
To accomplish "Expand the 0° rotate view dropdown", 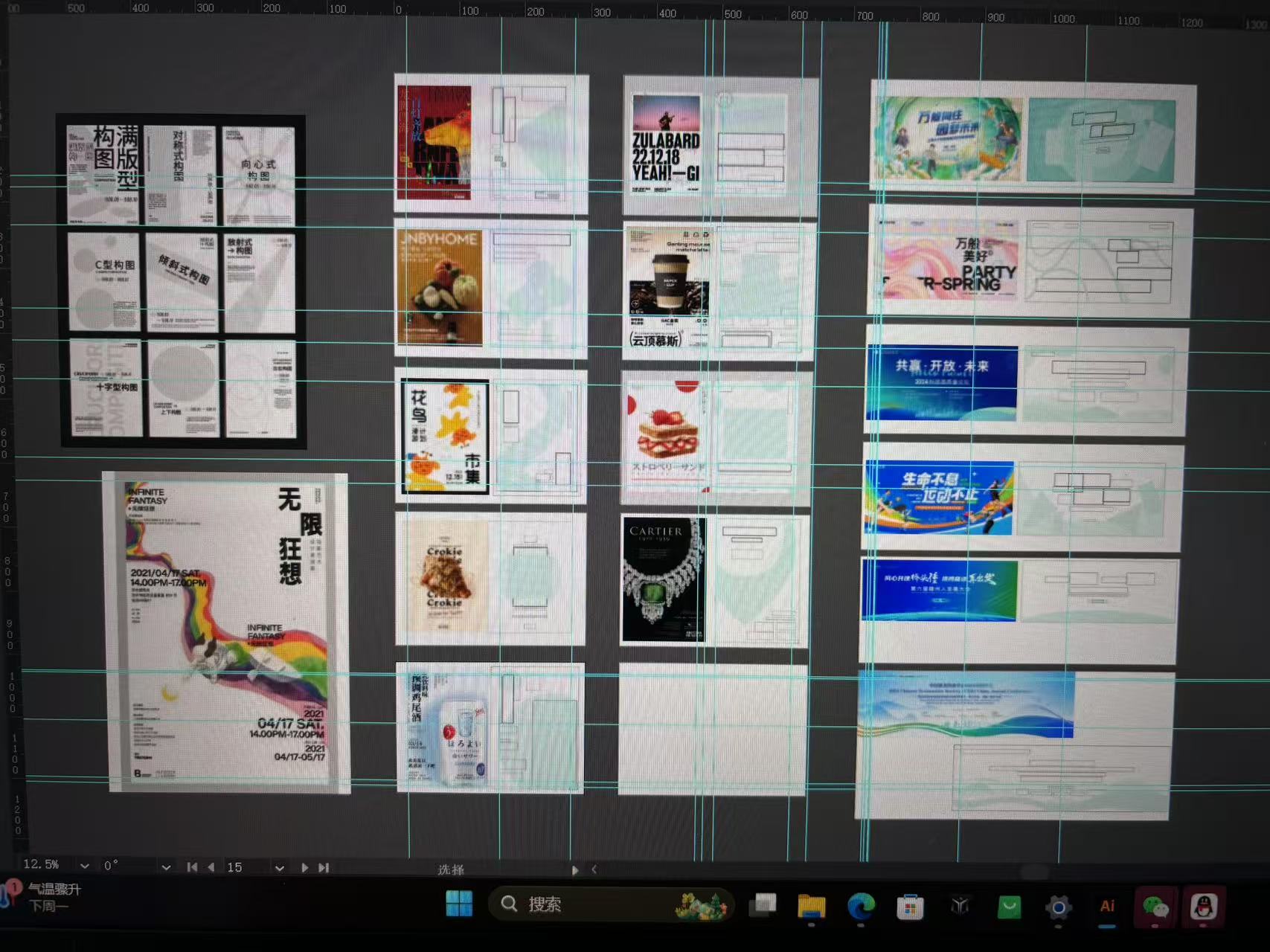I will (x=166, y=867).
